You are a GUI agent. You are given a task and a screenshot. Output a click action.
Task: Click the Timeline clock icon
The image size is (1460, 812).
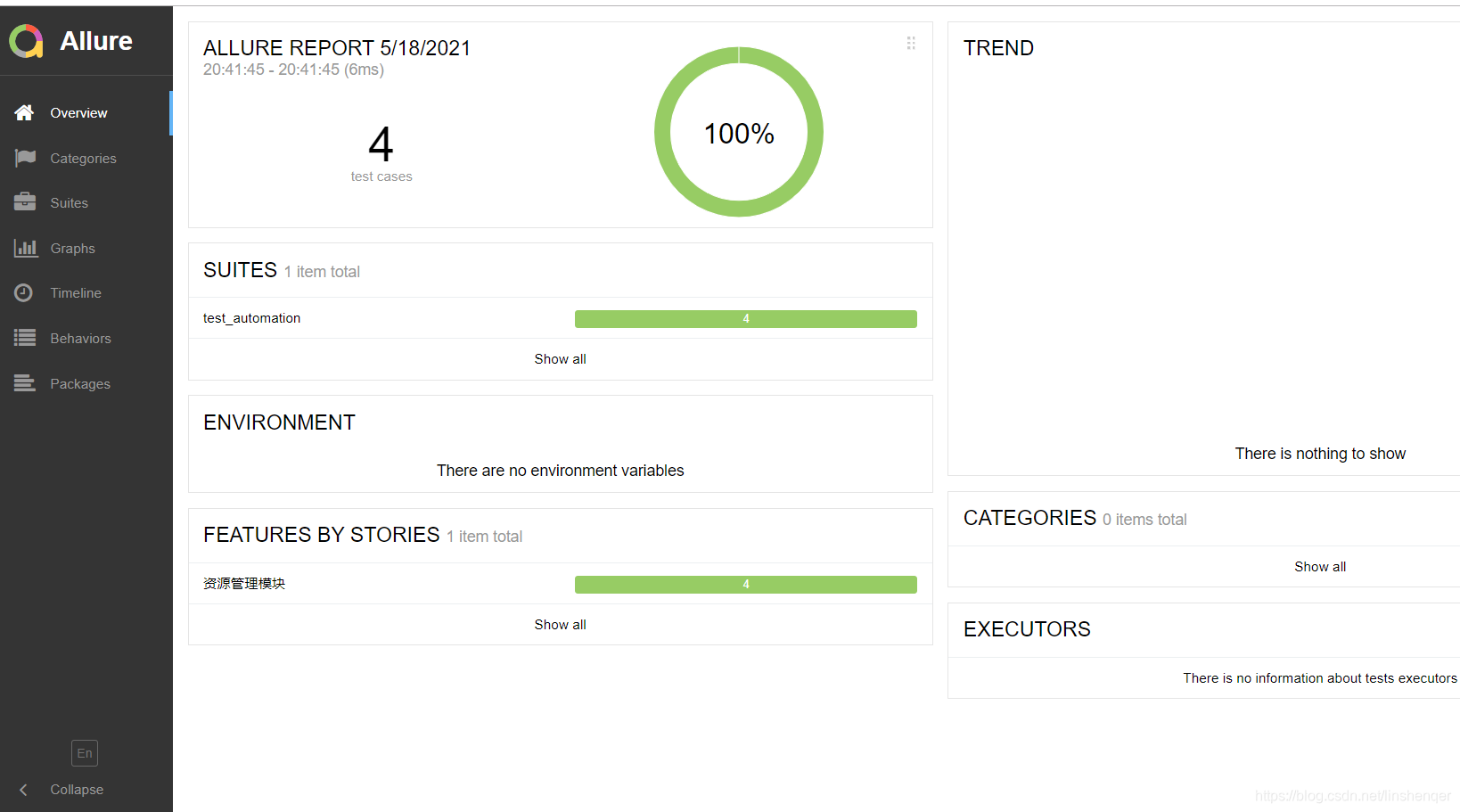click(24, 292)
